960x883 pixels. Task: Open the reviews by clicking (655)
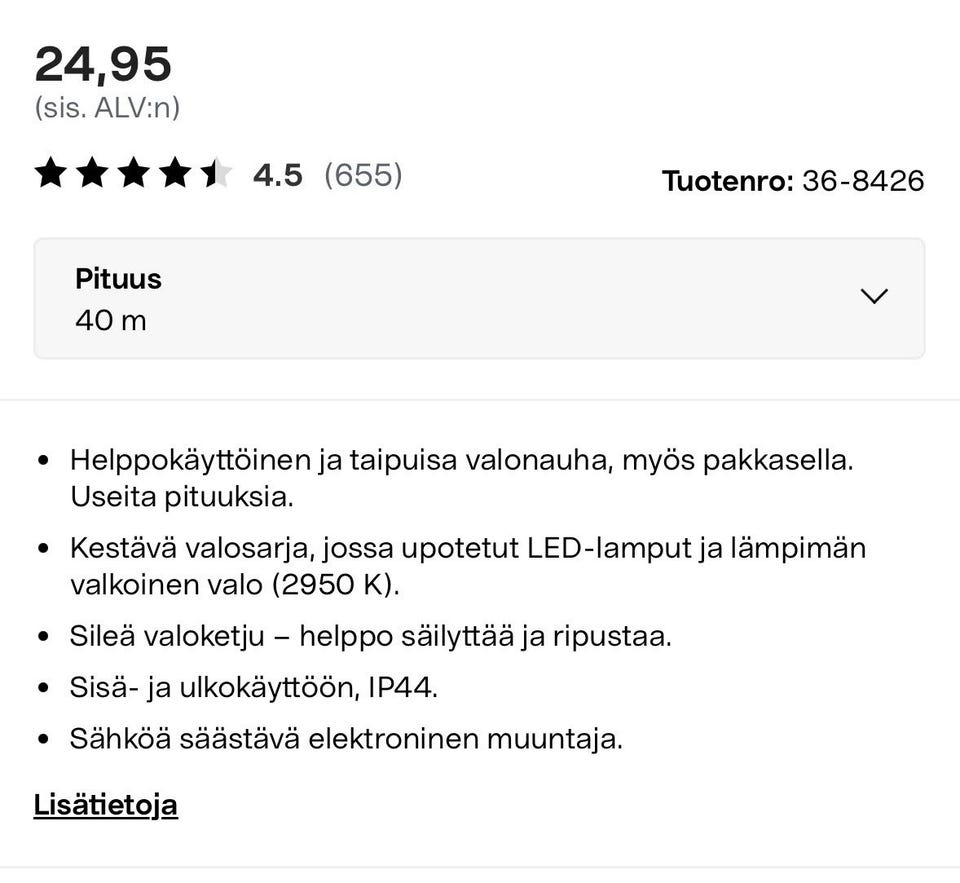[x=363, y=175]
